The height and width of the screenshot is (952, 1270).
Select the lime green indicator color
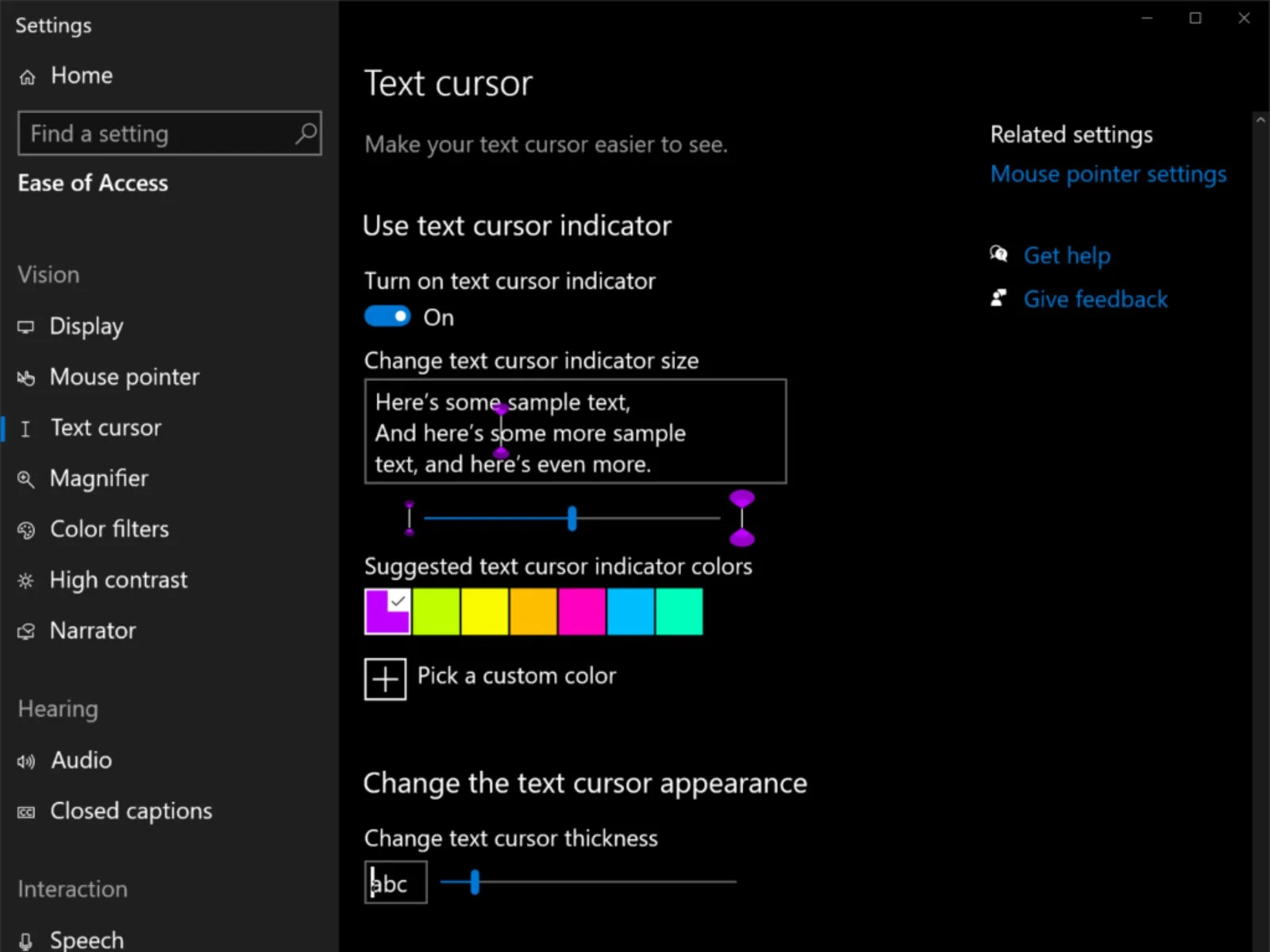click(436, 612)
